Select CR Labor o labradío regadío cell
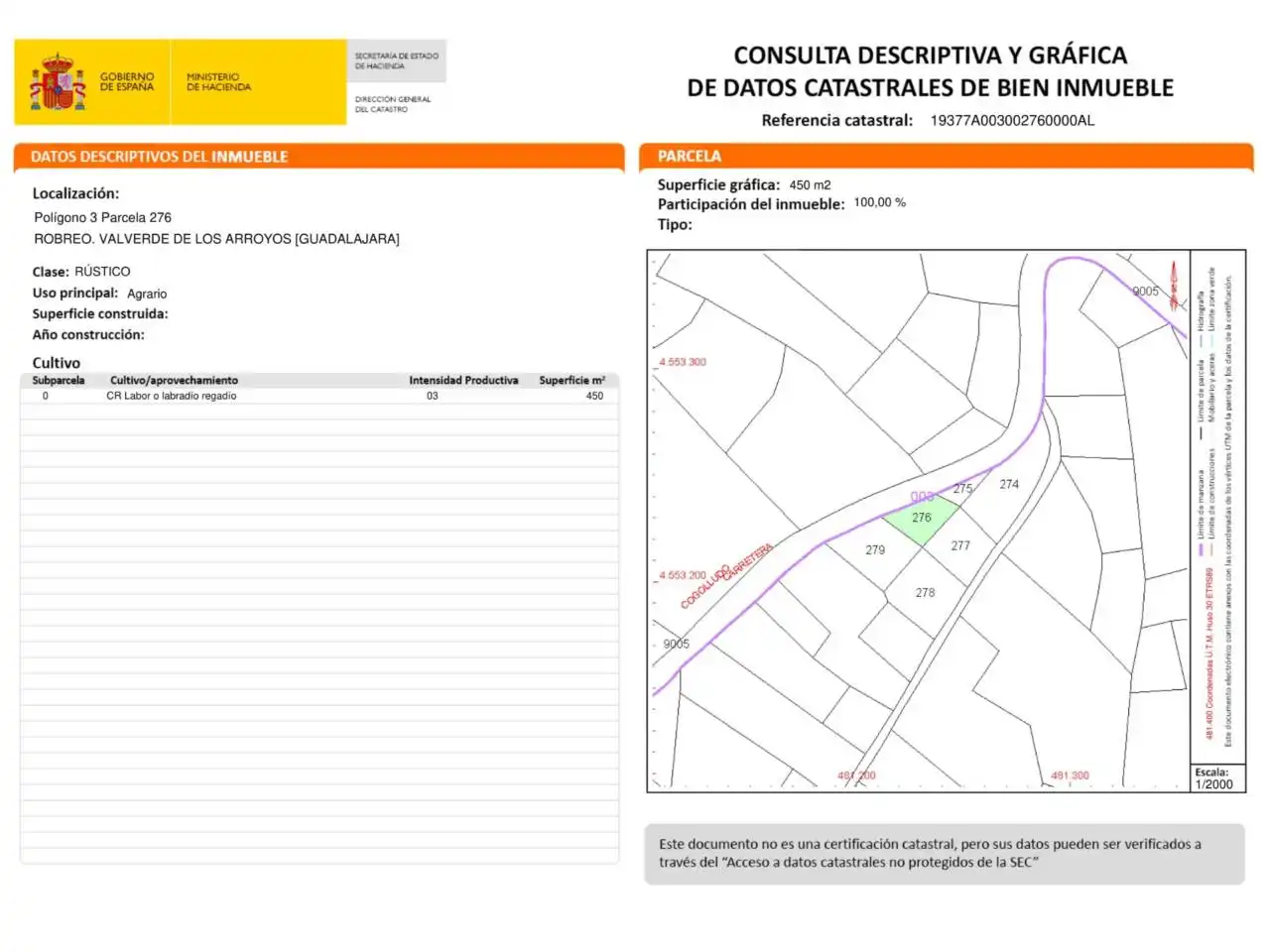This screenshot has width=1270, height=952. click(172, 396)
